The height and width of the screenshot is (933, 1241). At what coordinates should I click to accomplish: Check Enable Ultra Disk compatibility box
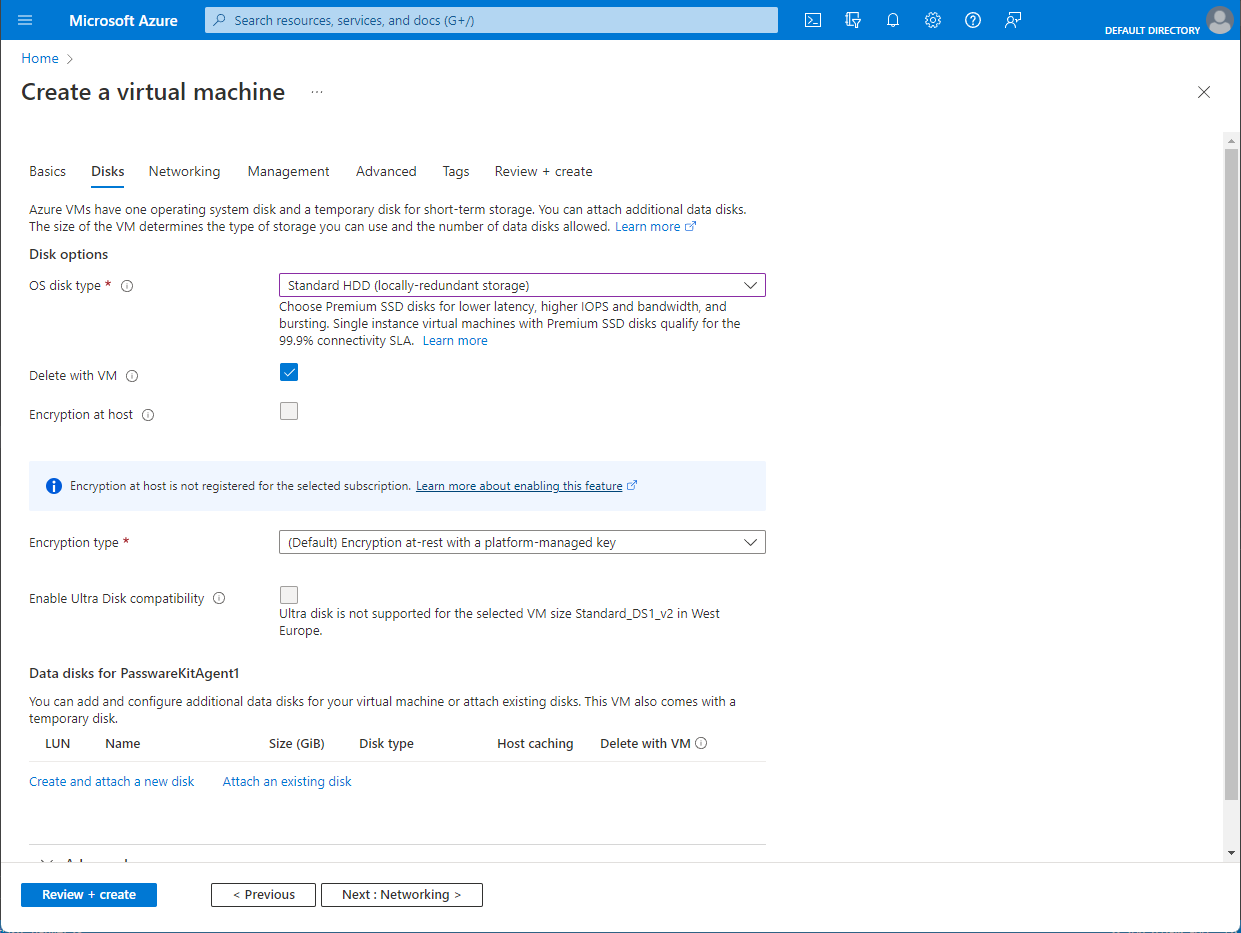coord(289,595)
